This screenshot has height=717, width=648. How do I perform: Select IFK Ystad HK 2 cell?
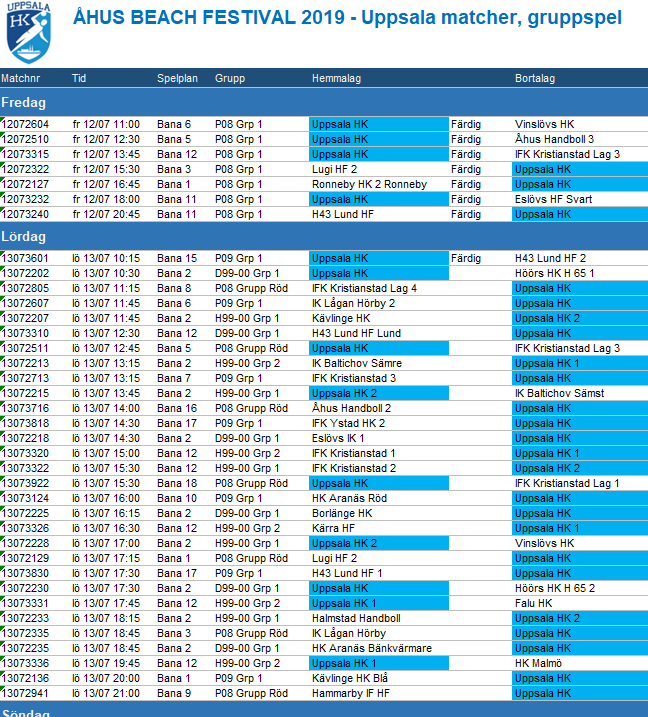(348, 423)
